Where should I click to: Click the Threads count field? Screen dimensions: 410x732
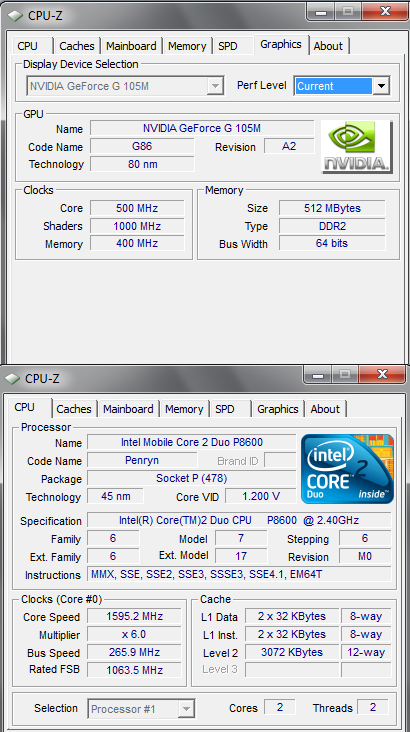coord(373,707)
